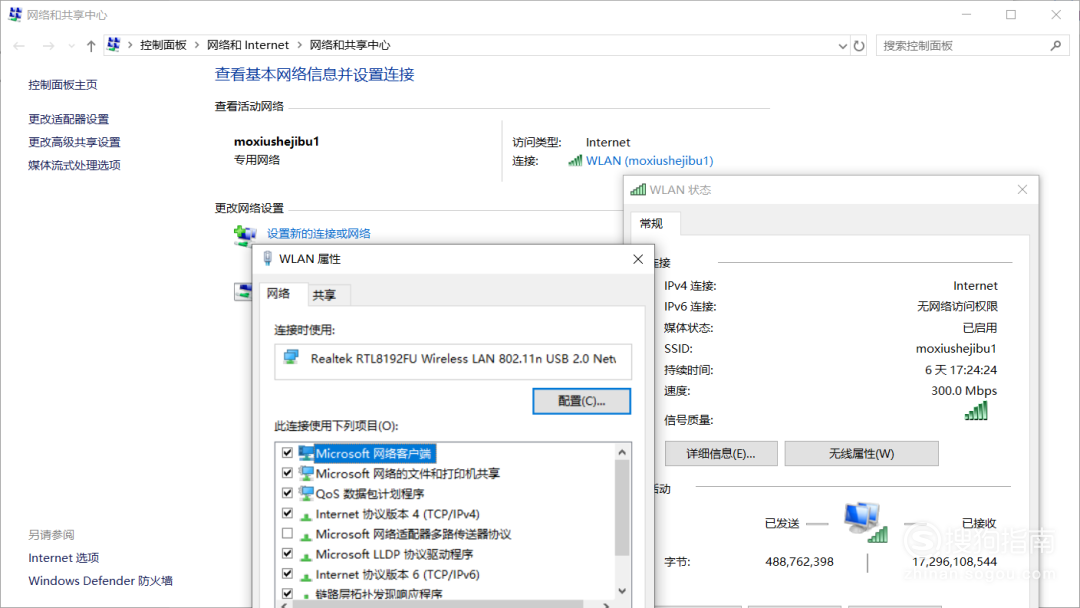Click the signal icon beside WLAN connection link
Viewport: 1080px width, 608px height.
[575, 160]
